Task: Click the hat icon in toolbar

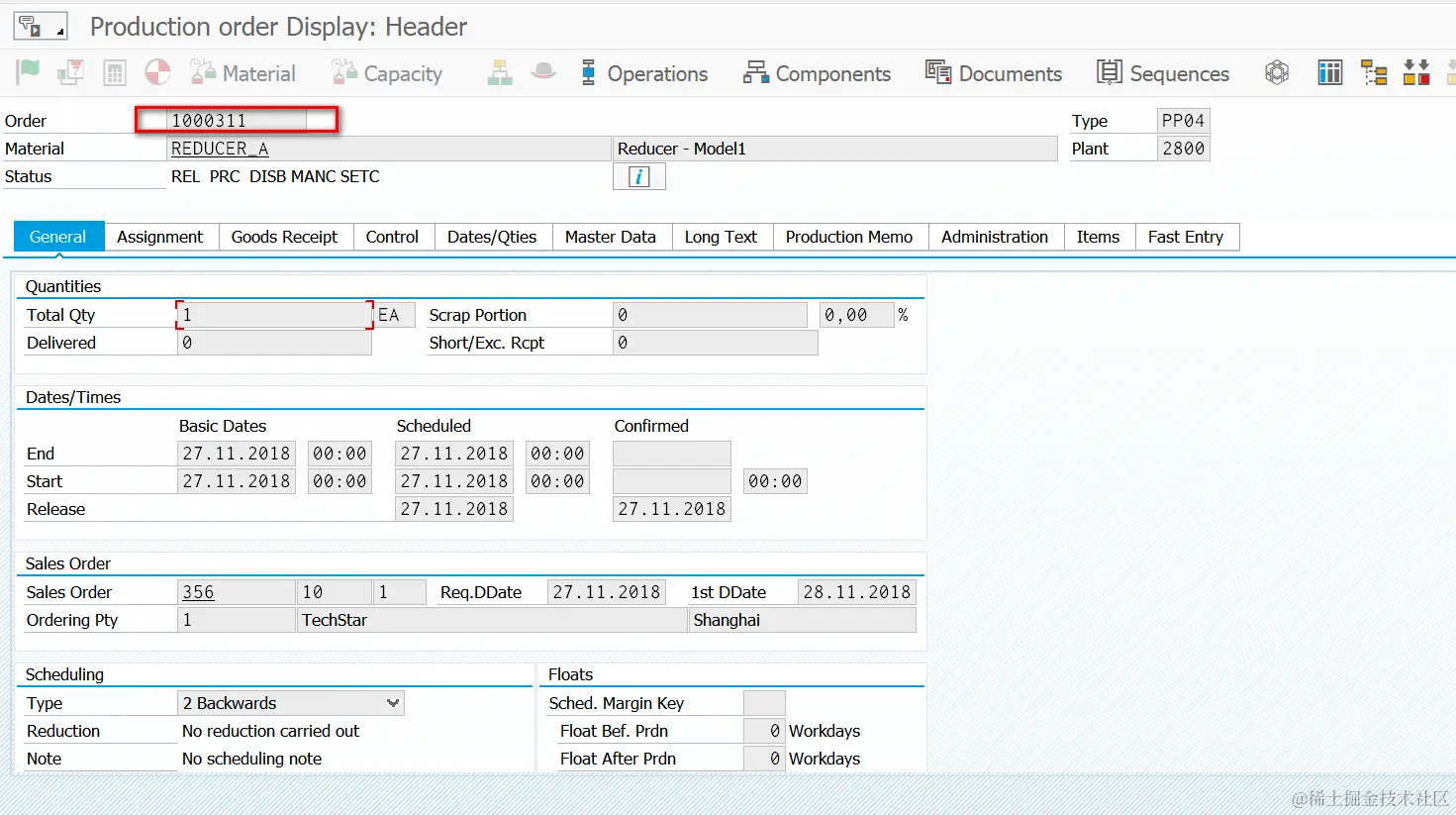Action: 543,72
